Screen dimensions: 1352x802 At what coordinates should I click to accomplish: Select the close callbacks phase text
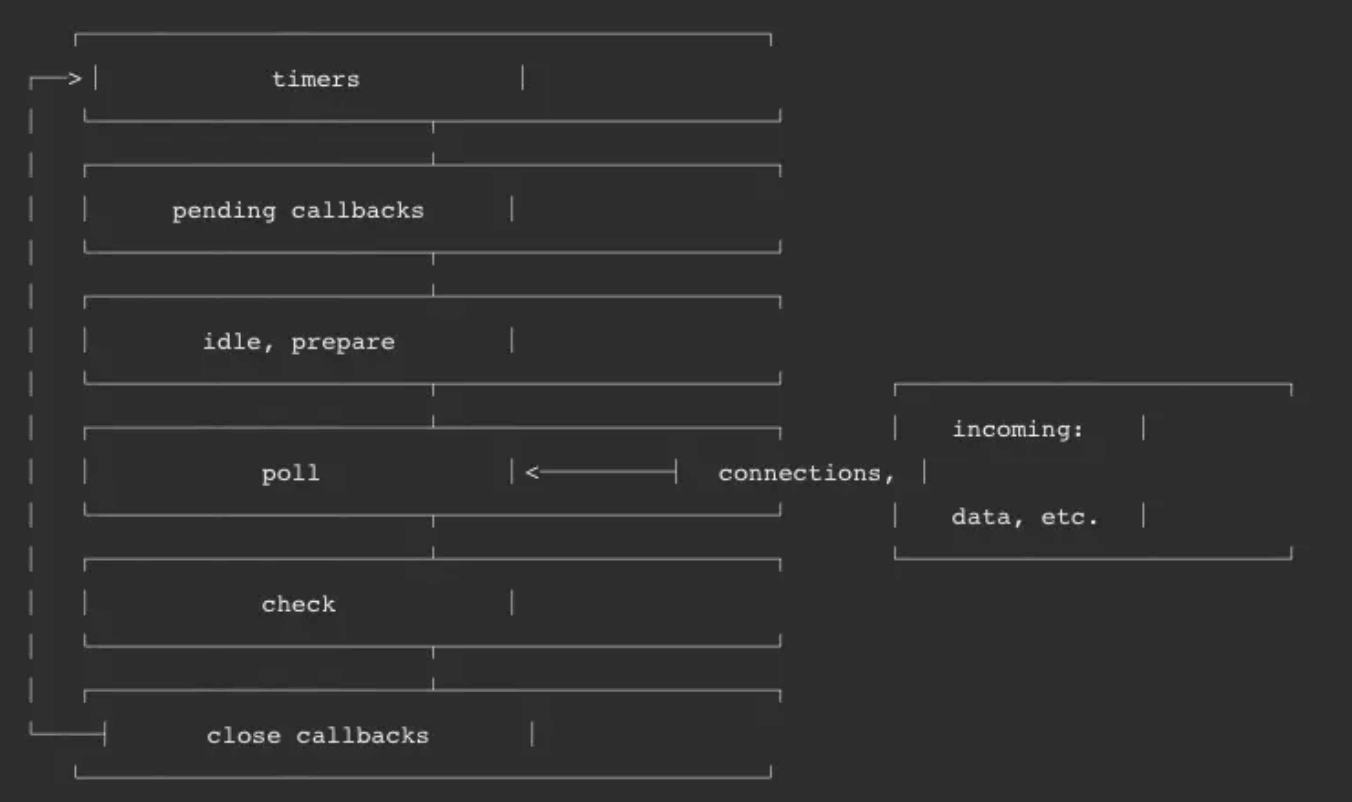(317, 736)
